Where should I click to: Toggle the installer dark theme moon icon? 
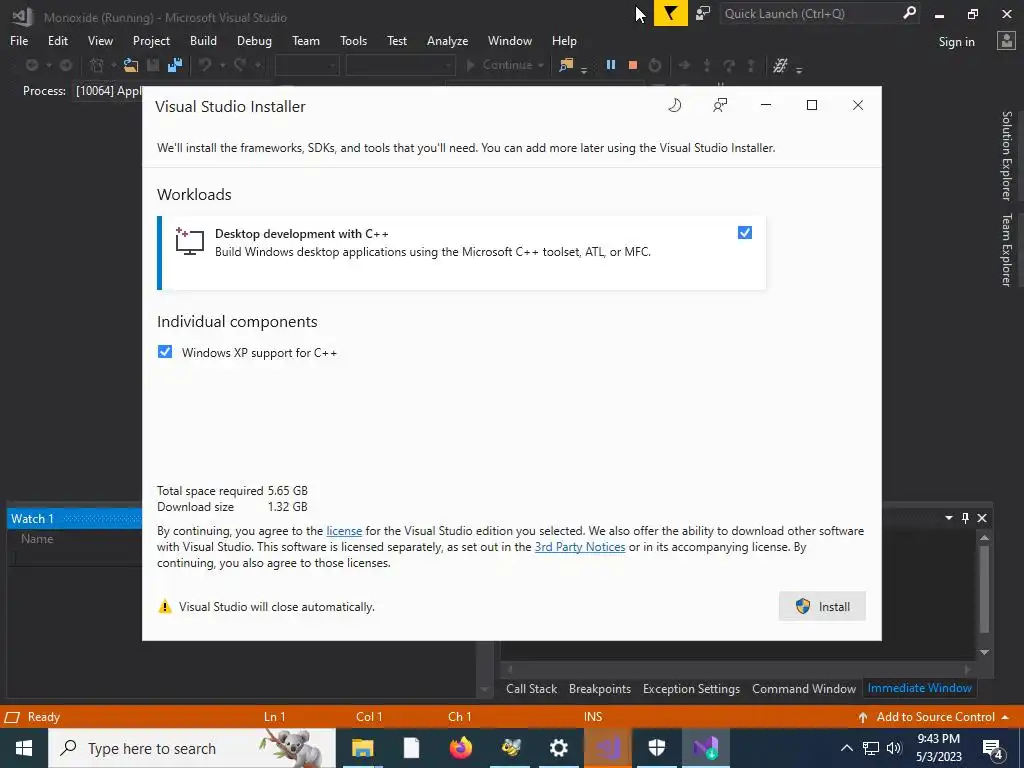675,105
